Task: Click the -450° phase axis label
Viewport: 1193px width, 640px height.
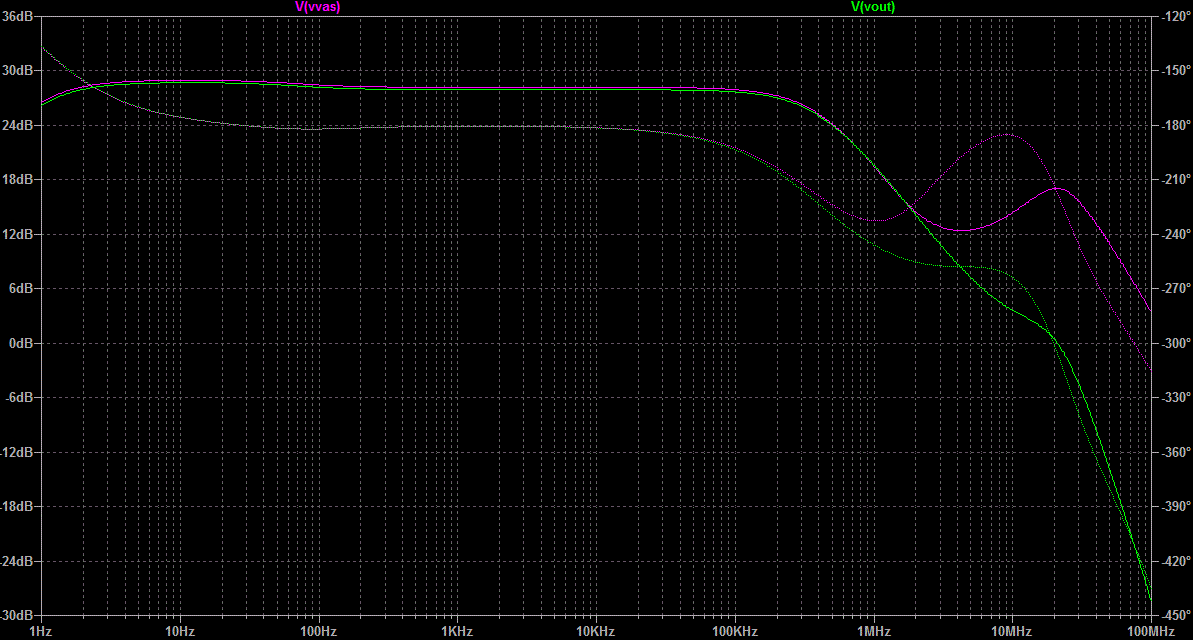Action: [x=1176, y=615]
